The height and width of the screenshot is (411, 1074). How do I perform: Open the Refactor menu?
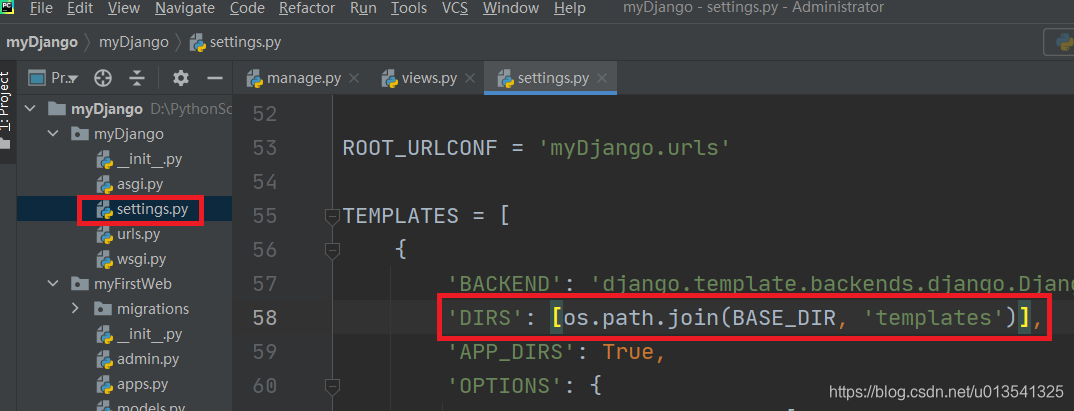[307, 8]
